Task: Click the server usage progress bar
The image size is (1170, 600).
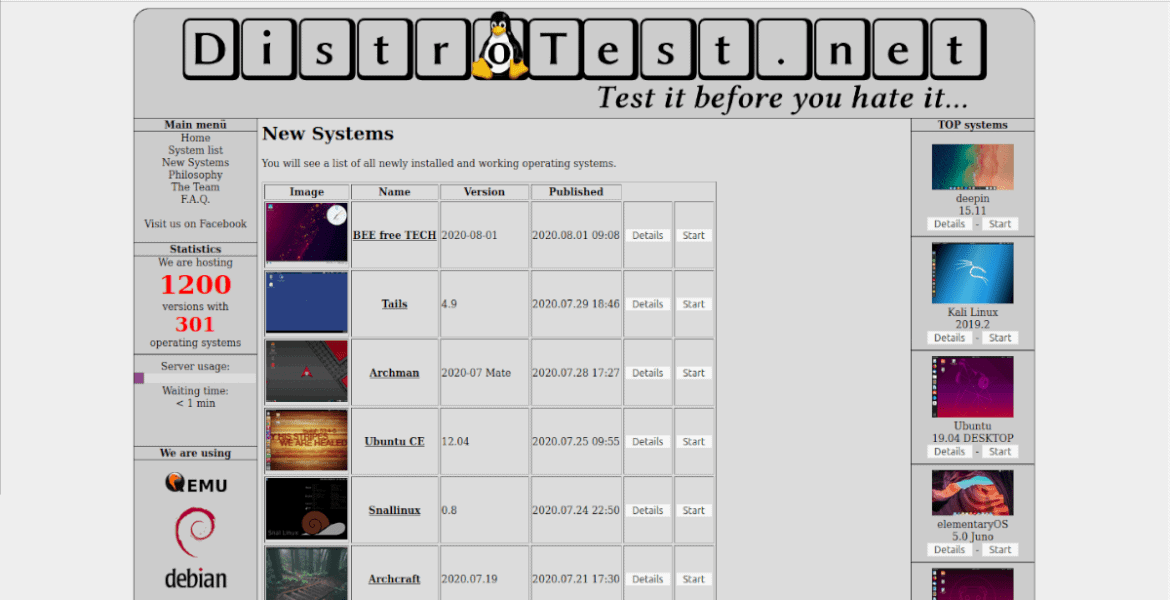Action: [x=195, y=378]
